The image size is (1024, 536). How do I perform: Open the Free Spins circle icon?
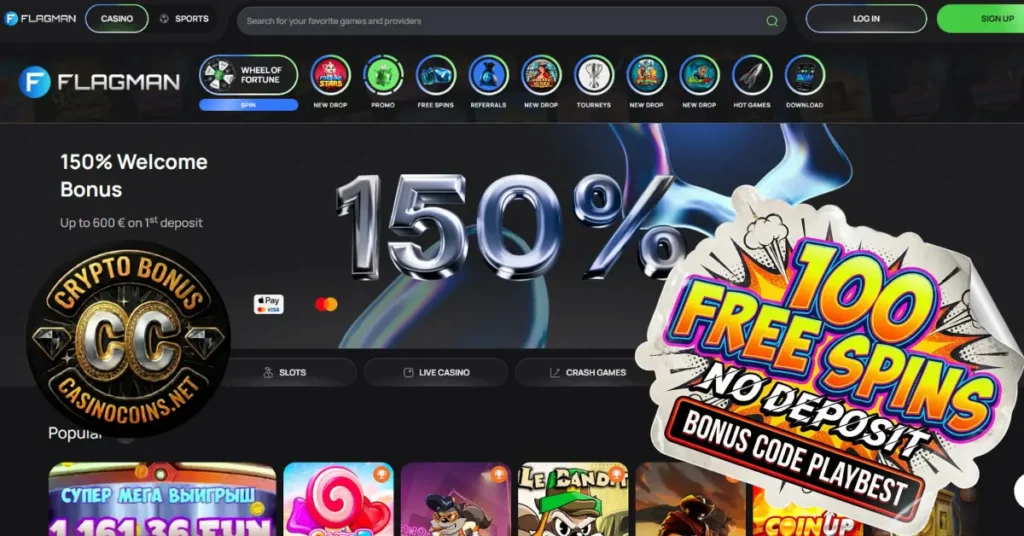pos(436,75)
